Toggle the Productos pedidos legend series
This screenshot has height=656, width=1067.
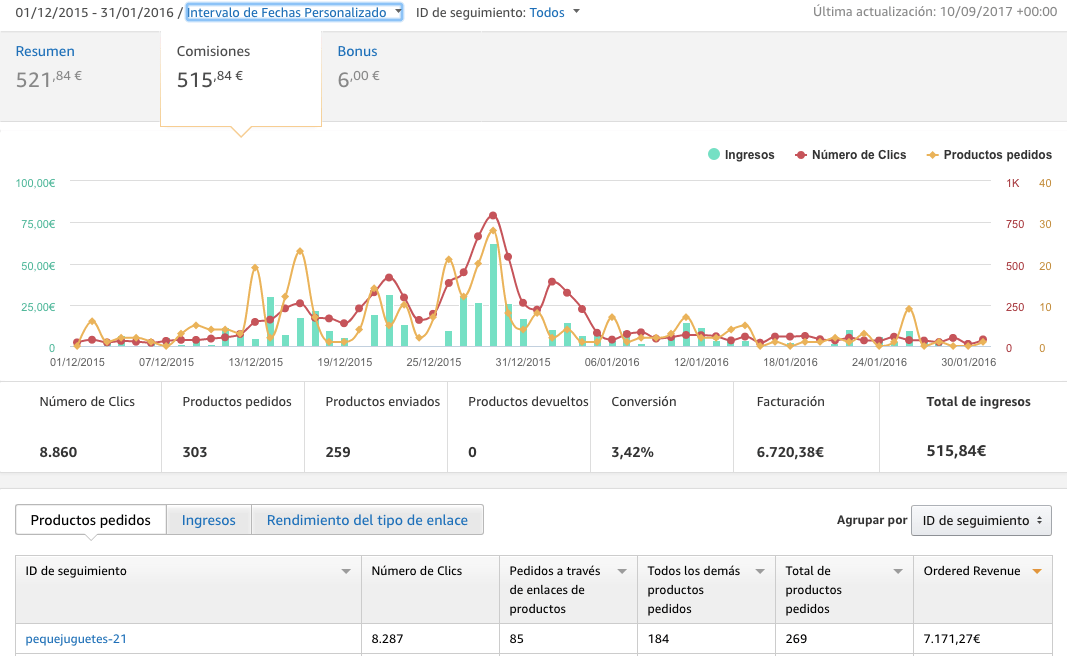pyautogui.click(x=989, y=154)
